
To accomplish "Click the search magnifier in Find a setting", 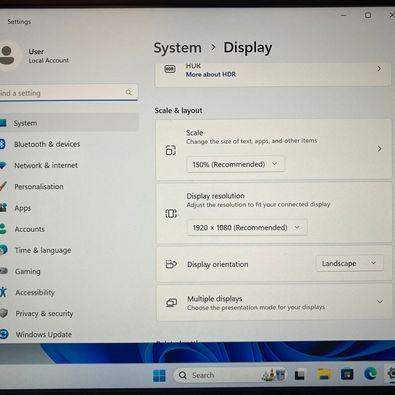I will (129, 92).
